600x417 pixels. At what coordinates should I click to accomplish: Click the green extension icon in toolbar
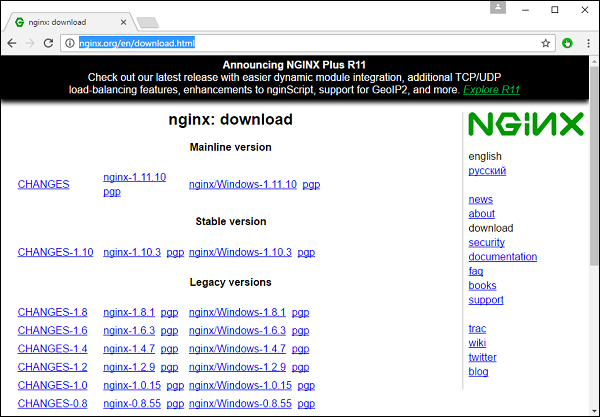567,43
